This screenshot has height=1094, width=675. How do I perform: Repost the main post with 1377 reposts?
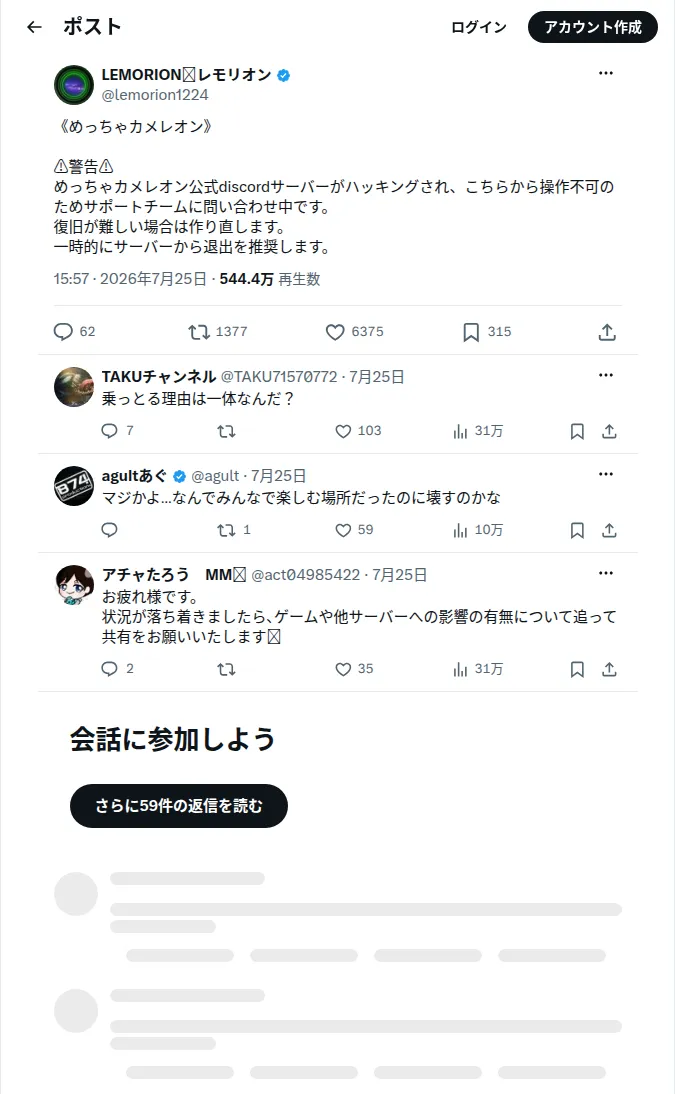(218, 332)
